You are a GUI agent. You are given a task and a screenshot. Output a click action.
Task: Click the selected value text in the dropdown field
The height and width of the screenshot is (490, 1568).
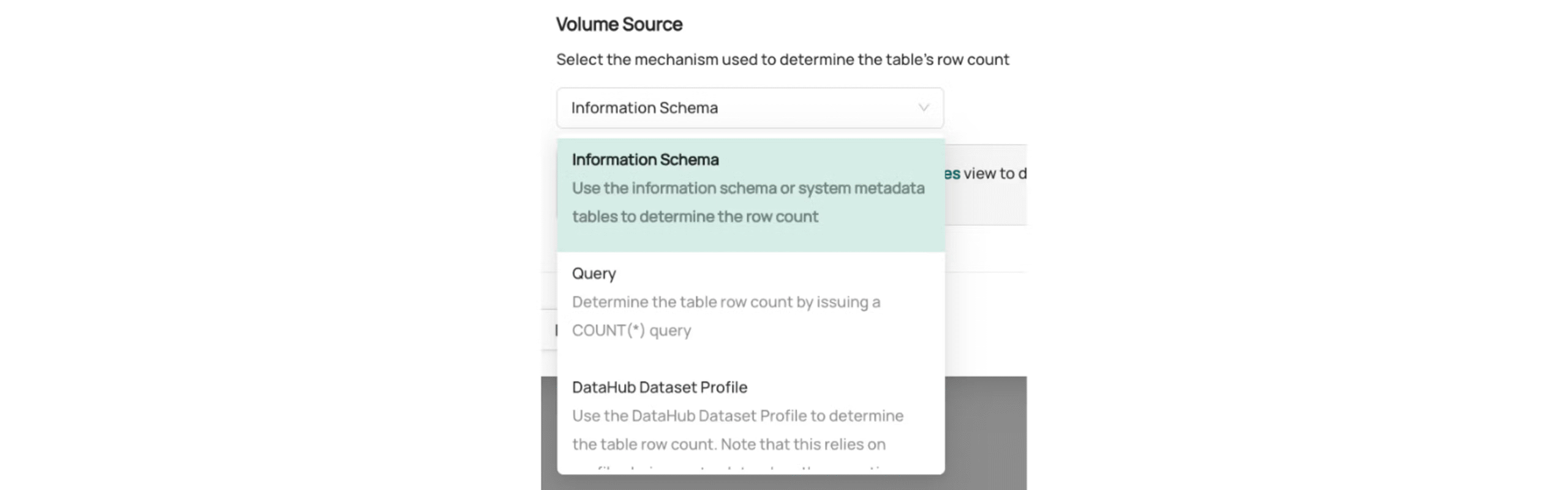click(x=644, y=108)
